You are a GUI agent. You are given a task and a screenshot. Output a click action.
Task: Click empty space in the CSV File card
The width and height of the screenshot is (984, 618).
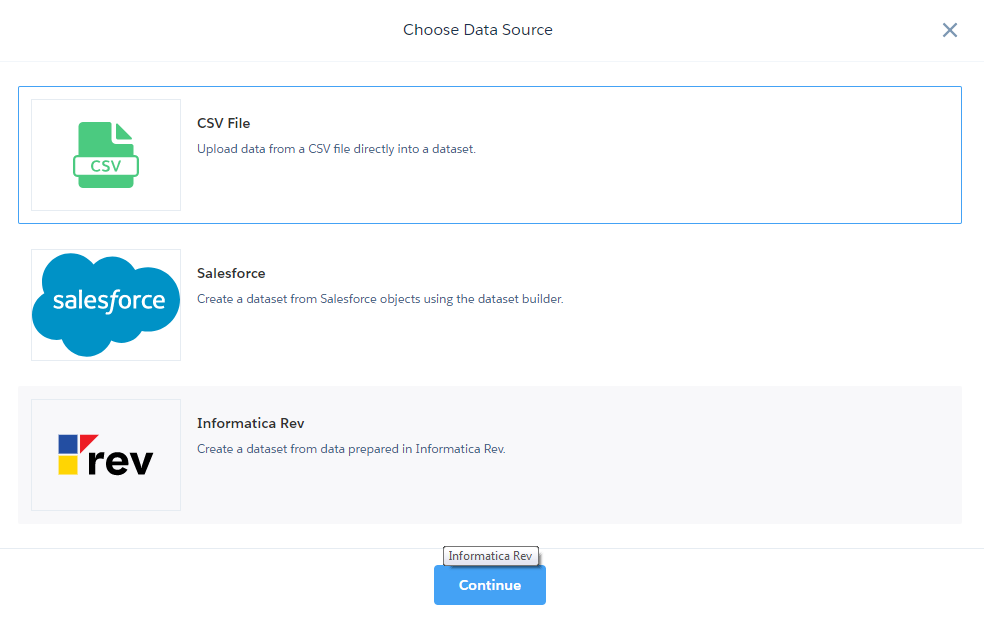[700, 180]
